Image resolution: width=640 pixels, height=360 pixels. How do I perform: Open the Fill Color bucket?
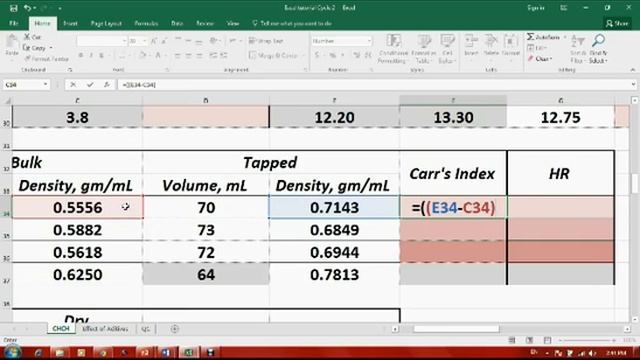tap(142, 55)
